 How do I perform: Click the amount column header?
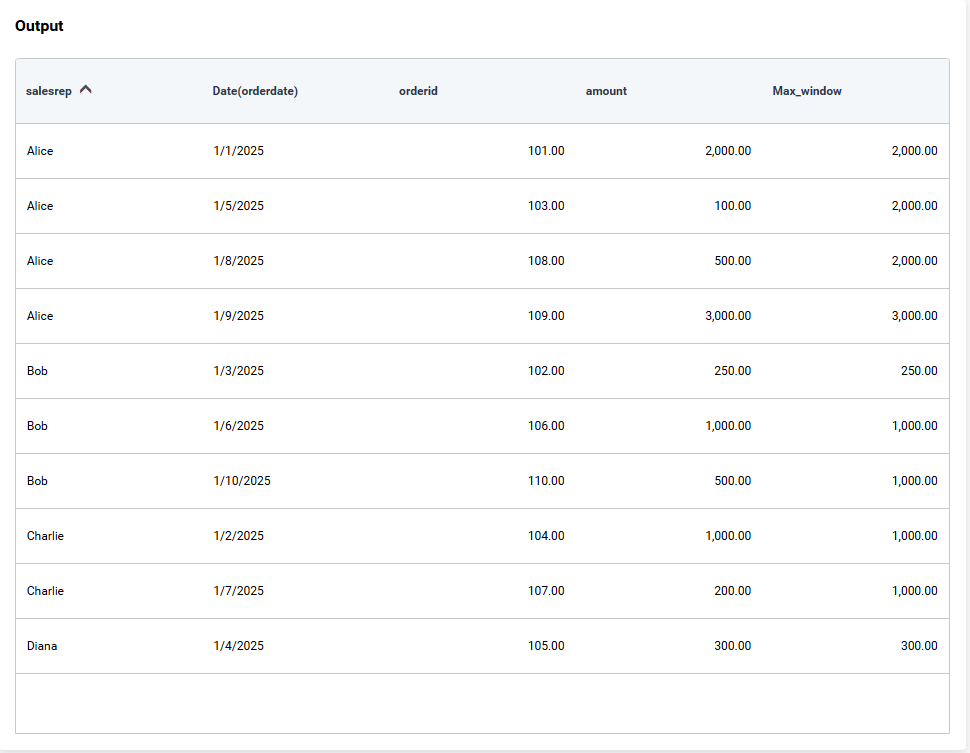(606, 91)
